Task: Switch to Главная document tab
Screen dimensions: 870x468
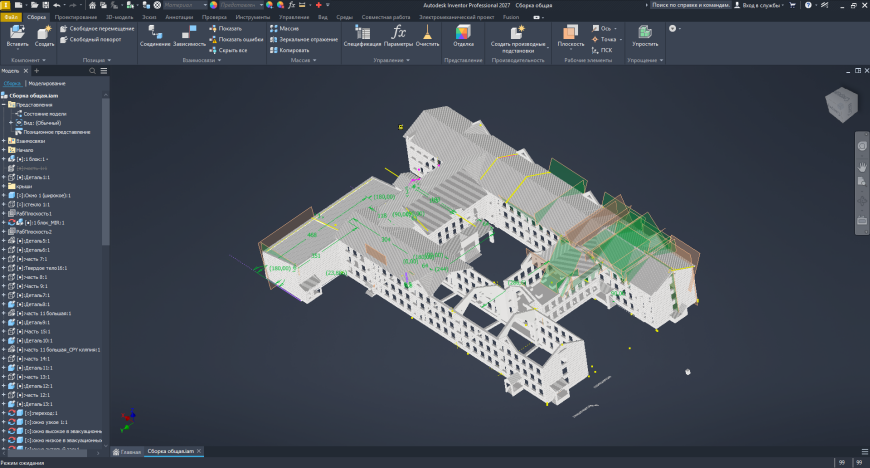Action: click(127, 451)
